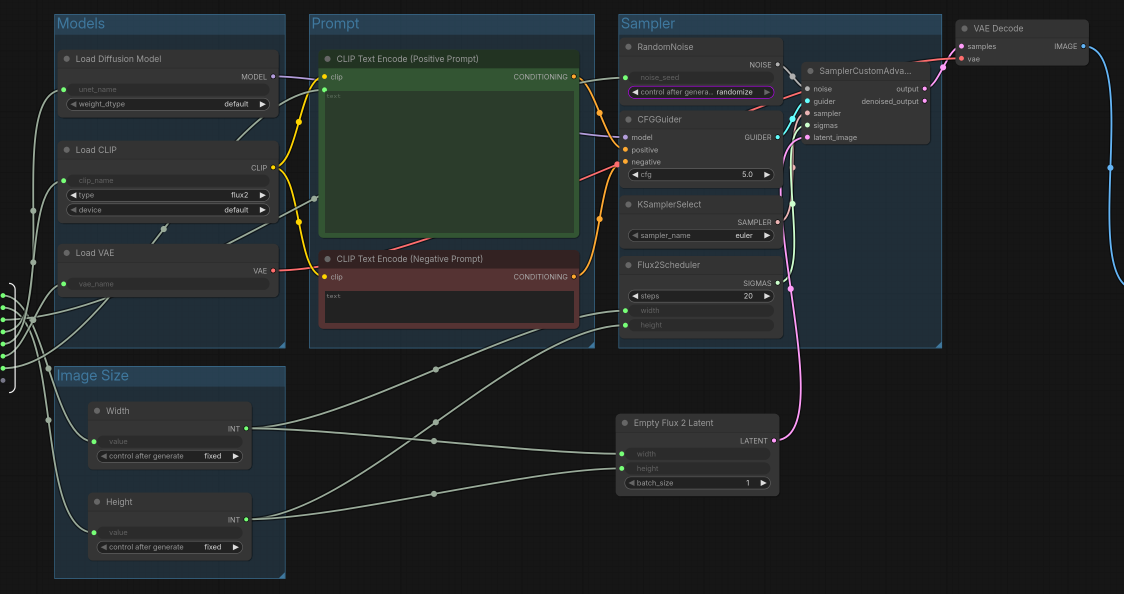This screenshot has height=594, width=1124.
Task: Collapse the Load Diffusion Model node via its dot
Action: pos(67,59)
